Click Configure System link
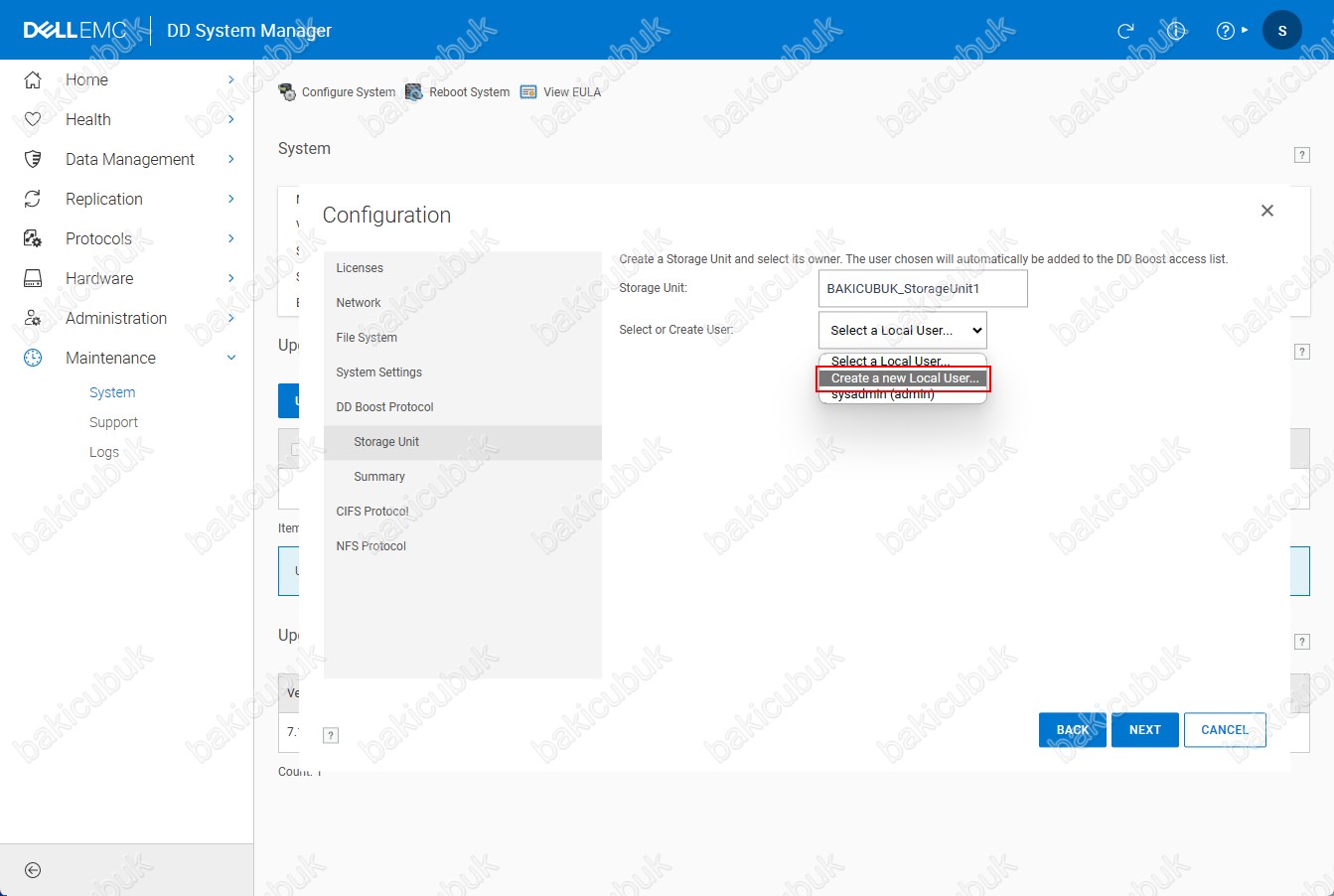This screenshot has height=896, width=1334. click(x=349, y=92)
